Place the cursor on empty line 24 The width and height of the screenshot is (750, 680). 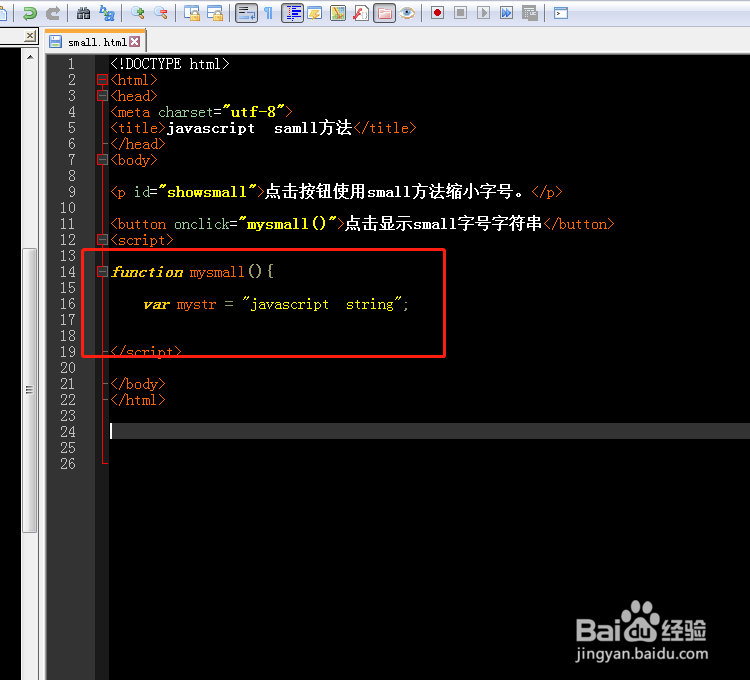[430, 431]
